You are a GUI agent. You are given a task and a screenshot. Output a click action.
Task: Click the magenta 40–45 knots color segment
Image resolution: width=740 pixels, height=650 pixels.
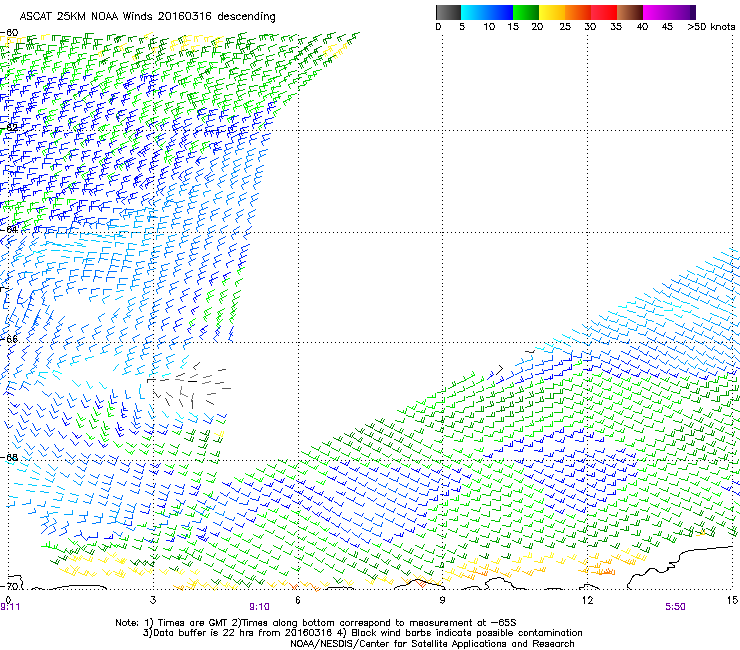coord(656,12)
